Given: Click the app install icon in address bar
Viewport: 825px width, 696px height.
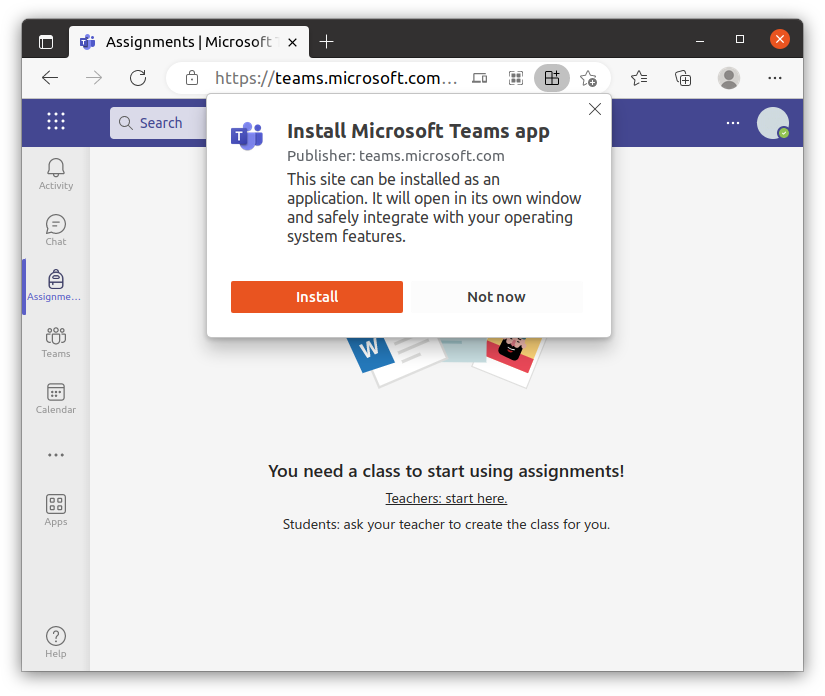Looking at the screenshot, I should click(551, 78).
